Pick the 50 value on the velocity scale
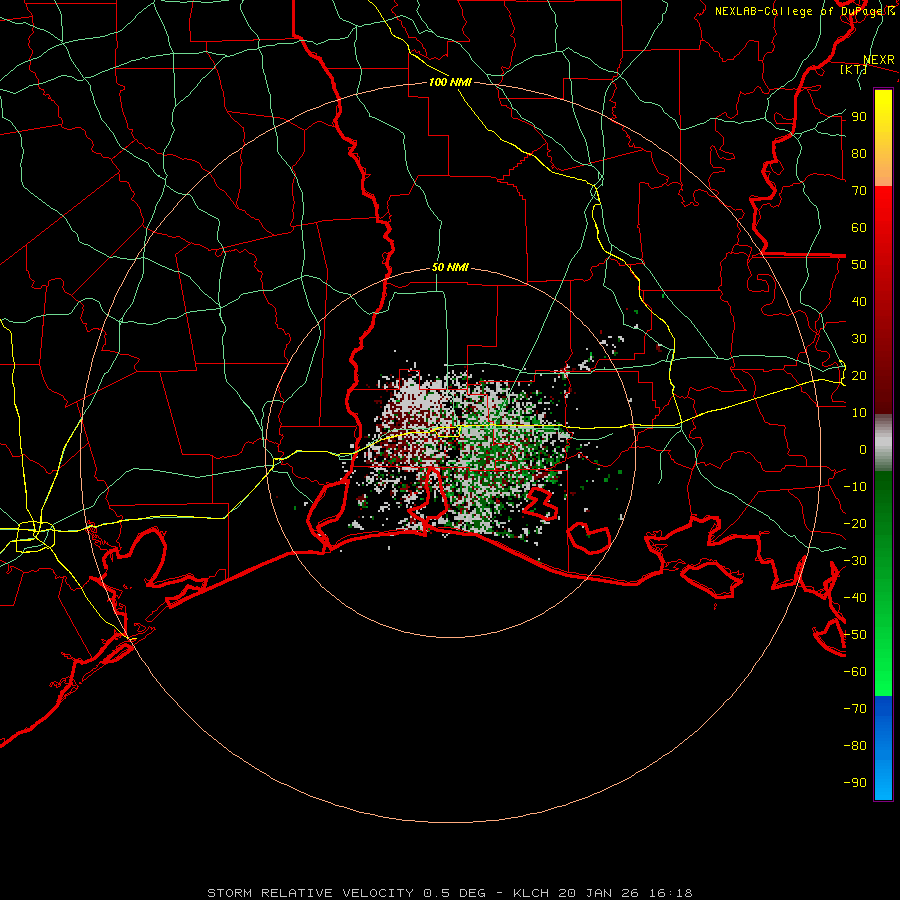The image size is (900, 900). point(859,265)
